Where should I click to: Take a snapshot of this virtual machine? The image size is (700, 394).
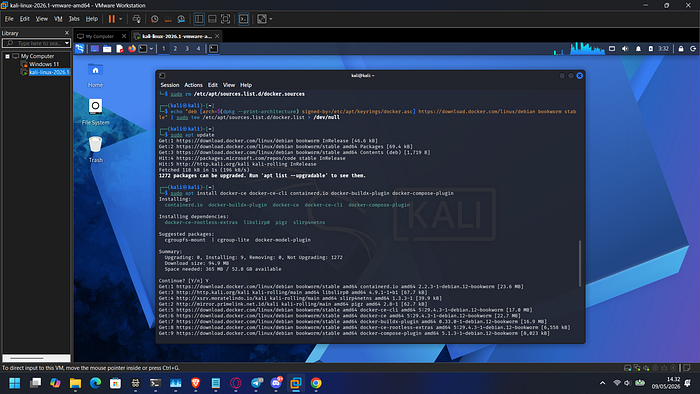(x=154, y=19)
